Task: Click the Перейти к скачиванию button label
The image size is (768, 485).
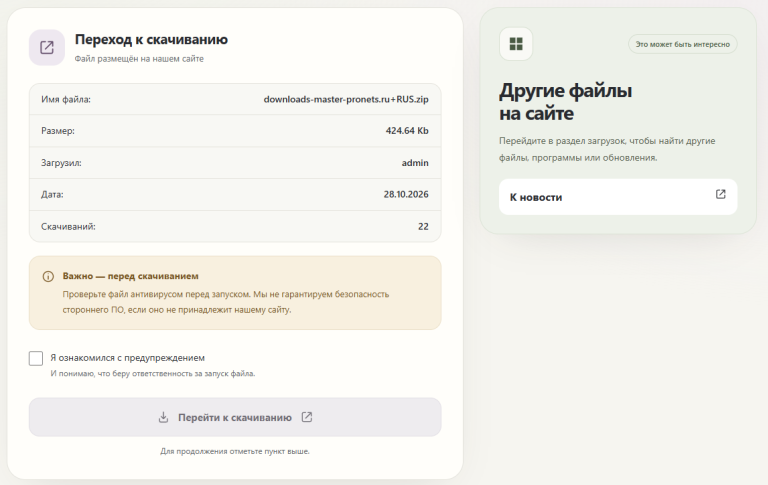Action: click(x=235, y=417)
